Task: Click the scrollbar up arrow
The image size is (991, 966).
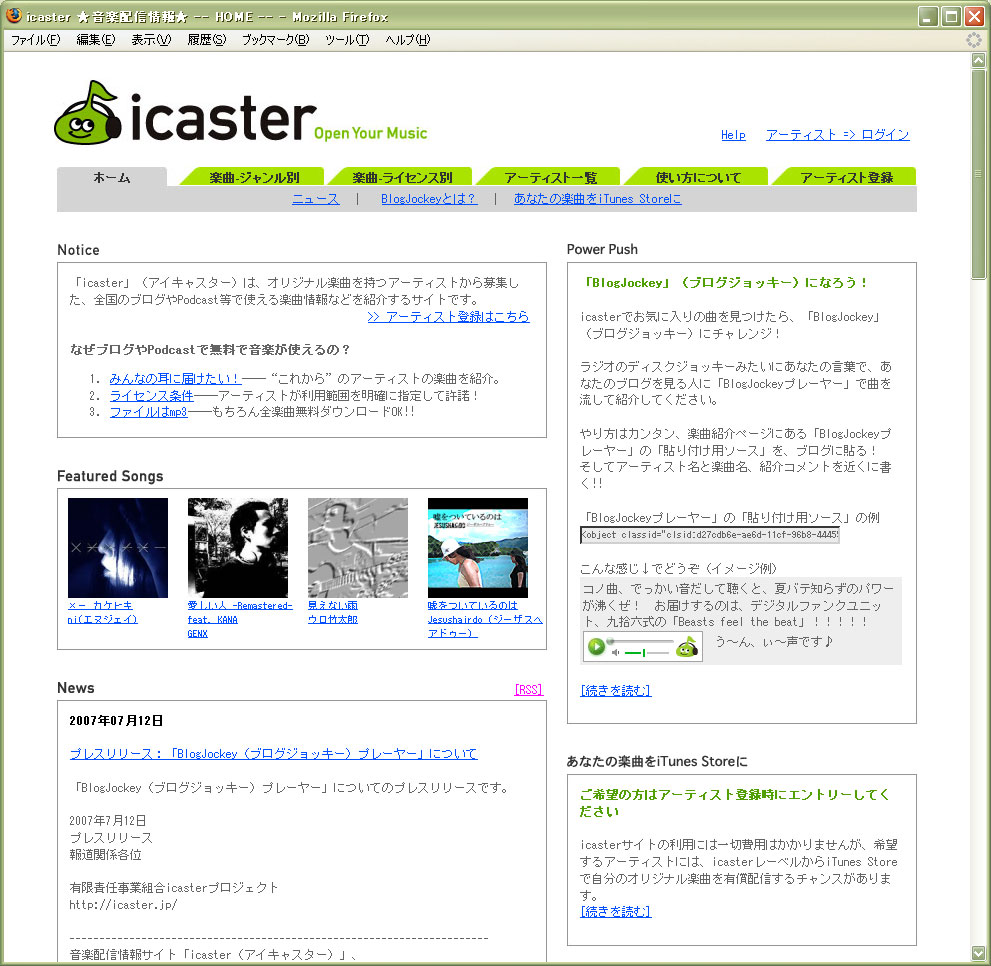Action: pos(978,60)
